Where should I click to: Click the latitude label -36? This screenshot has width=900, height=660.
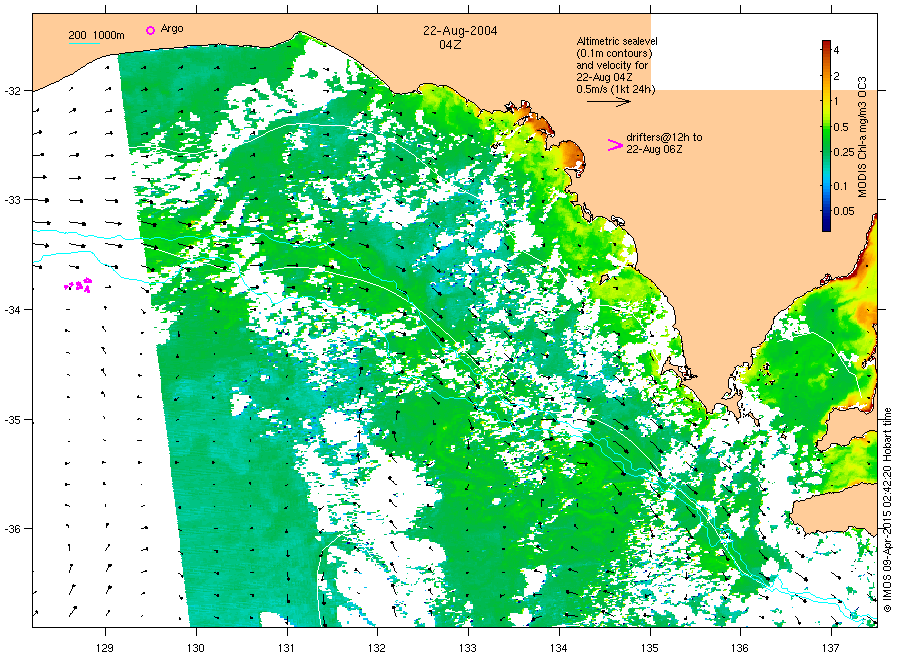(13, 529)
